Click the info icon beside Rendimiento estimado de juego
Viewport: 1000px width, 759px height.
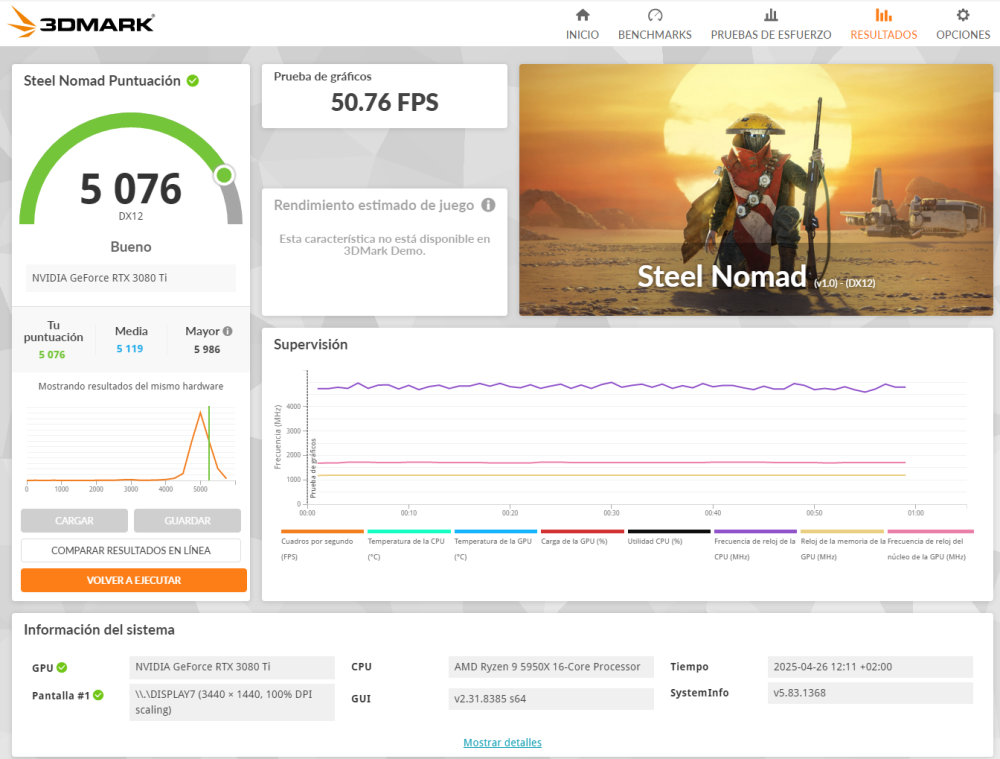(488, 205)
